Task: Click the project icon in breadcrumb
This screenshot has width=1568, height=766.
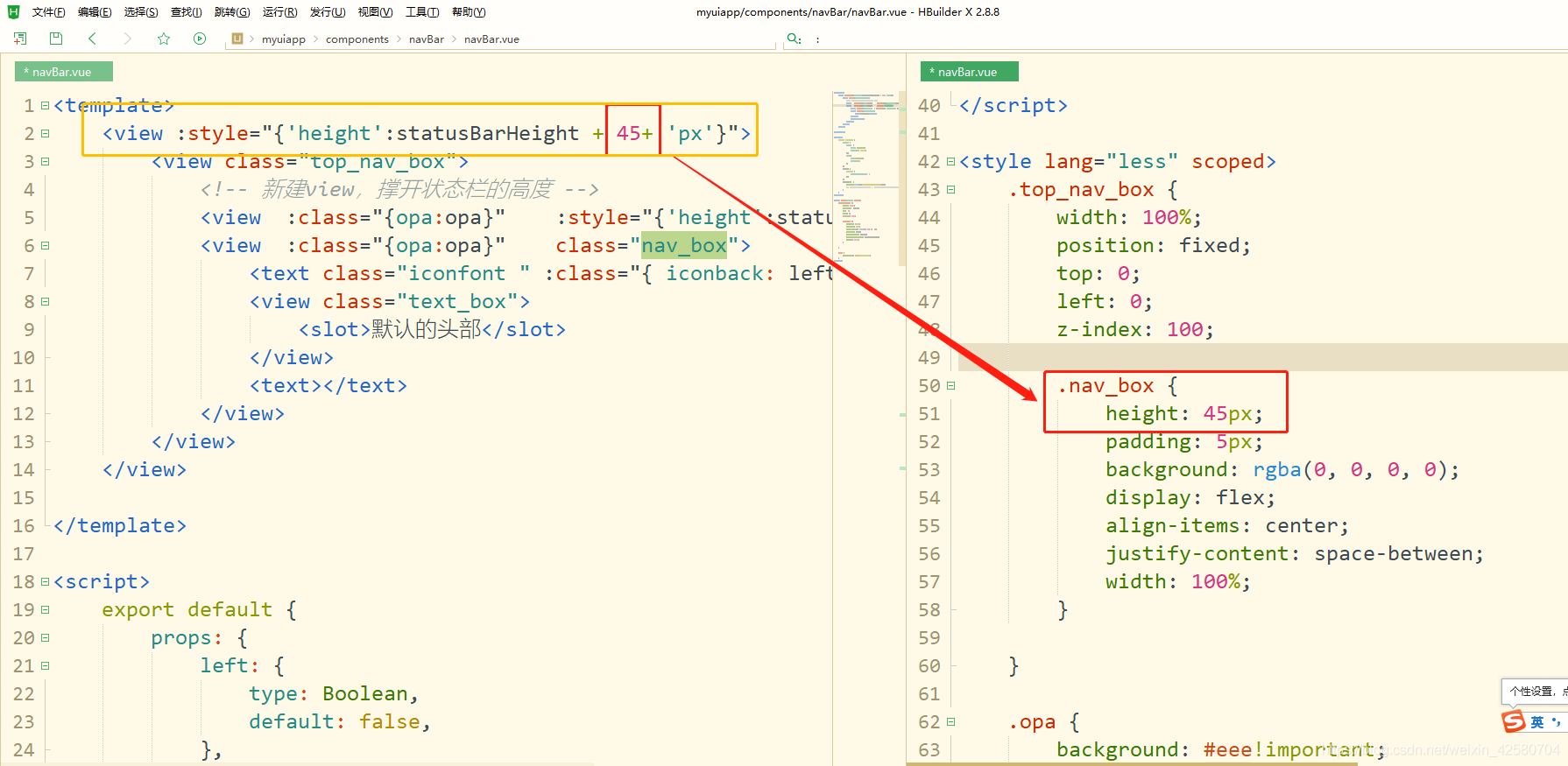Action: (237, 39)
